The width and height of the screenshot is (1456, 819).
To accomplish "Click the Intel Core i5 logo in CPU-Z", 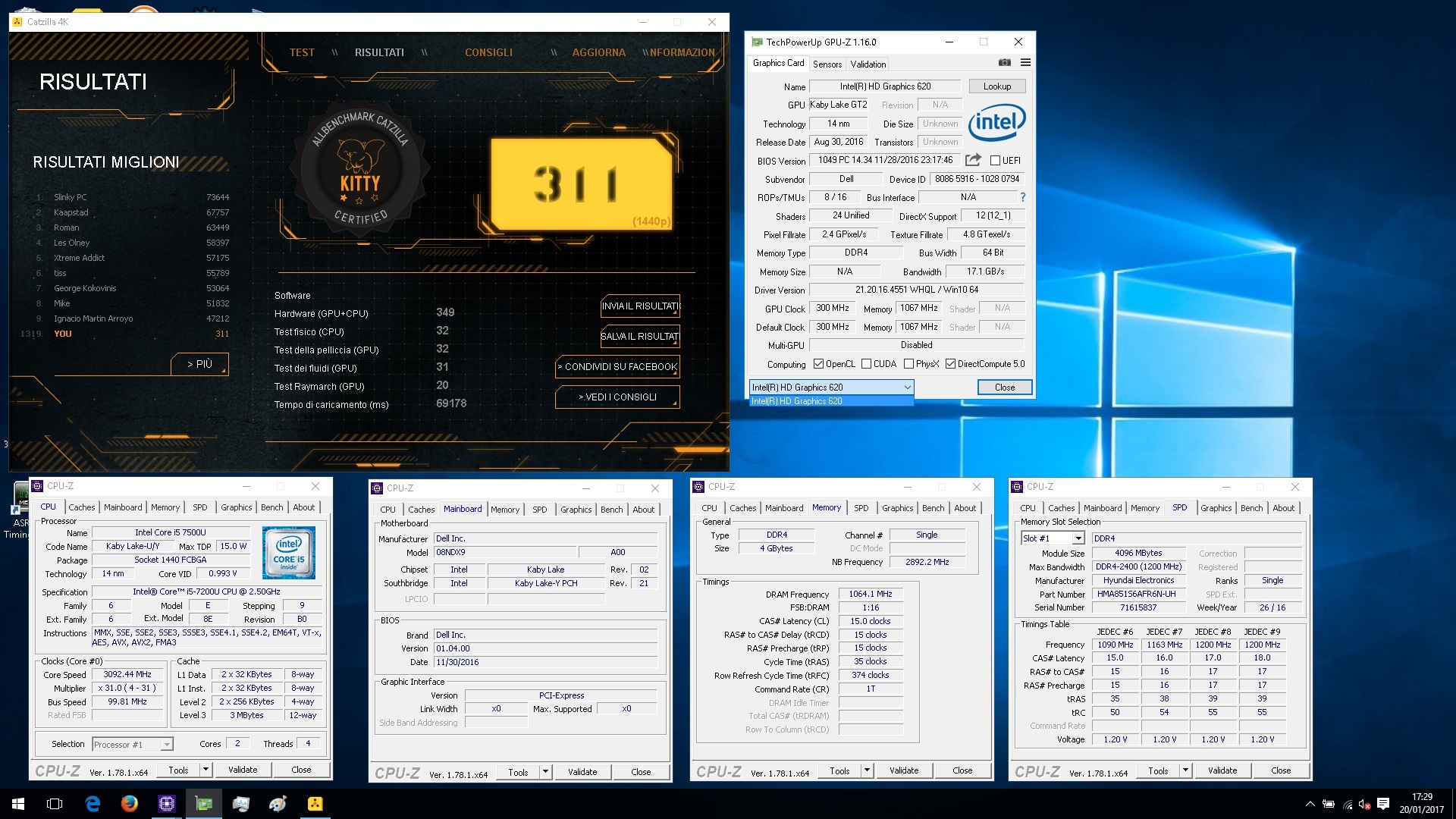I will 289,553.
